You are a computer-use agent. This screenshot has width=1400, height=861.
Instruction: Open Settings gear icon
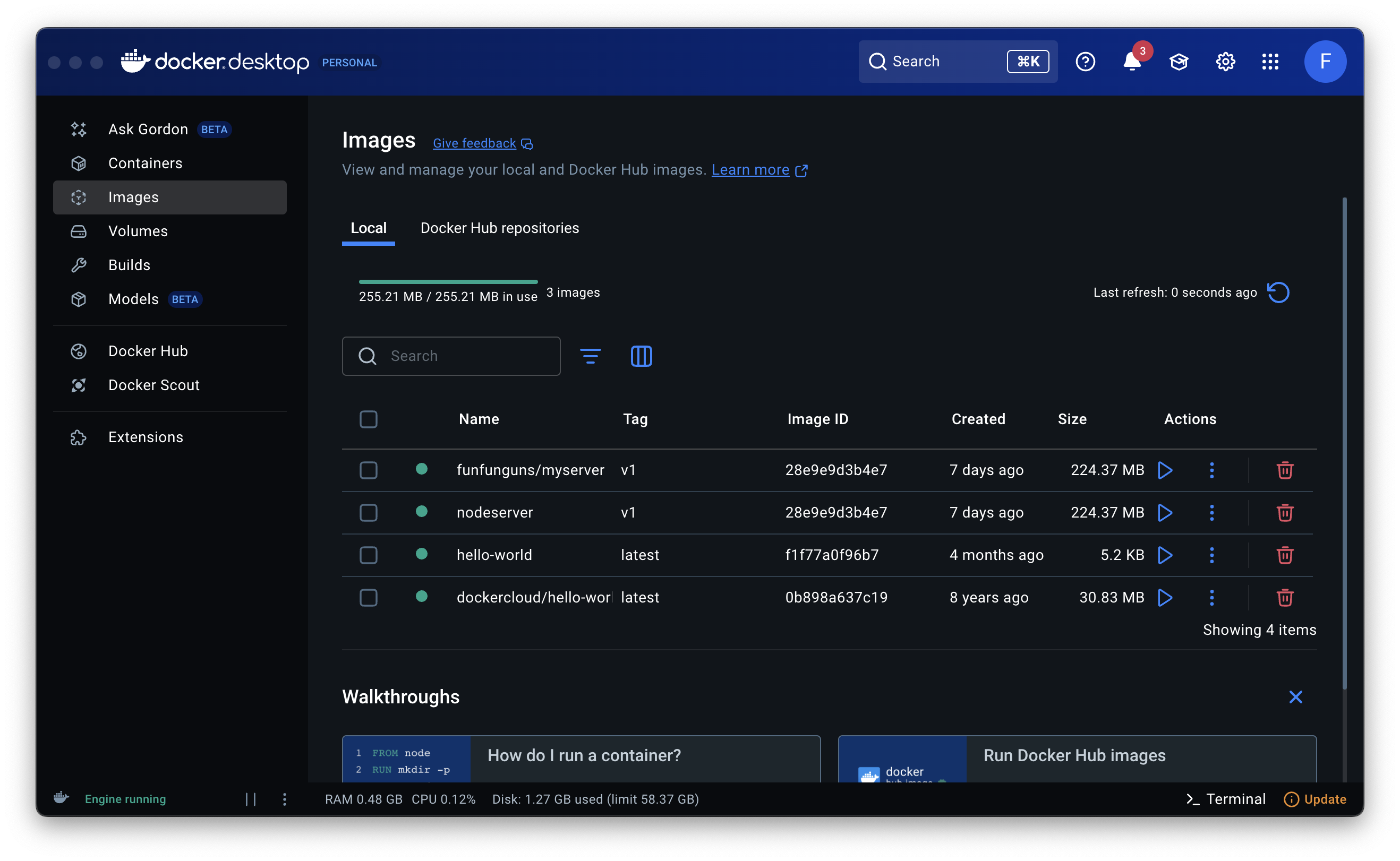point(1225,62)
